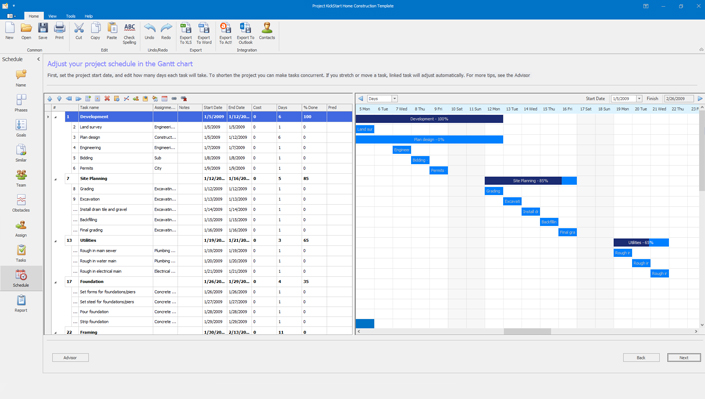Select the Site Planning 85% progress bar
The width and height of the screenshot is (705, 399).
coord(531,181)
